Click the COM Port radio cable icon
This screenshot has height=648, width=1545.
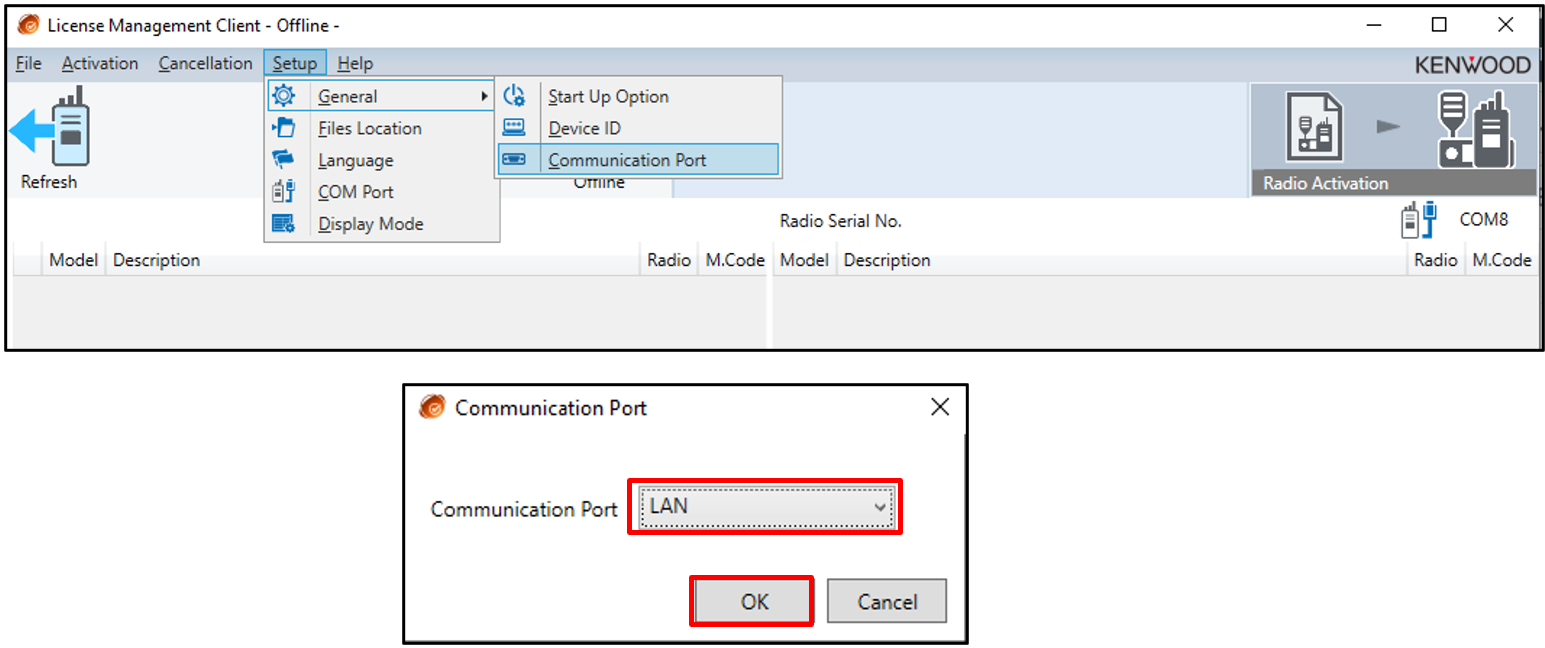point(284,191)
